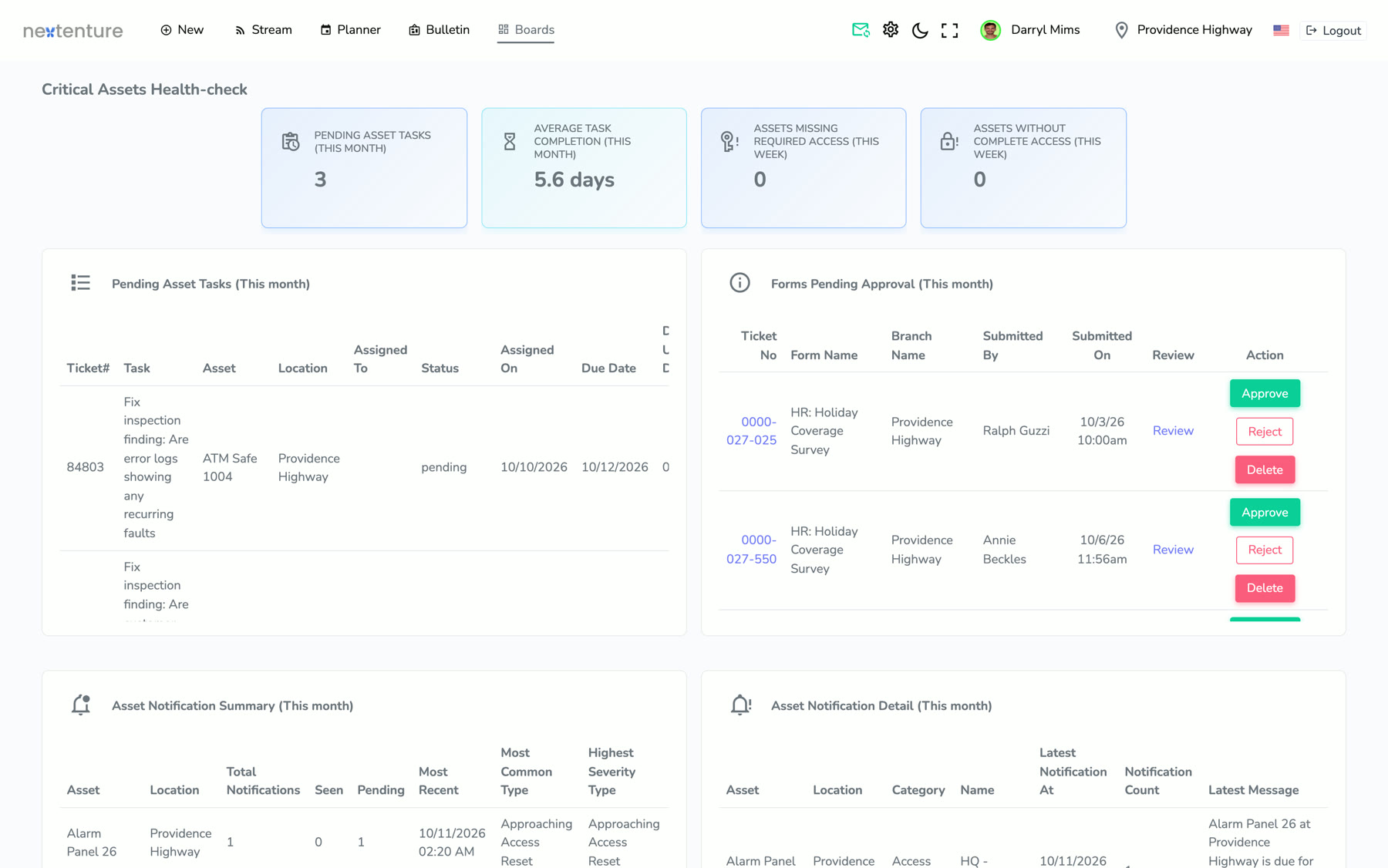Delete Annie Beckles' form submission

1265,588
